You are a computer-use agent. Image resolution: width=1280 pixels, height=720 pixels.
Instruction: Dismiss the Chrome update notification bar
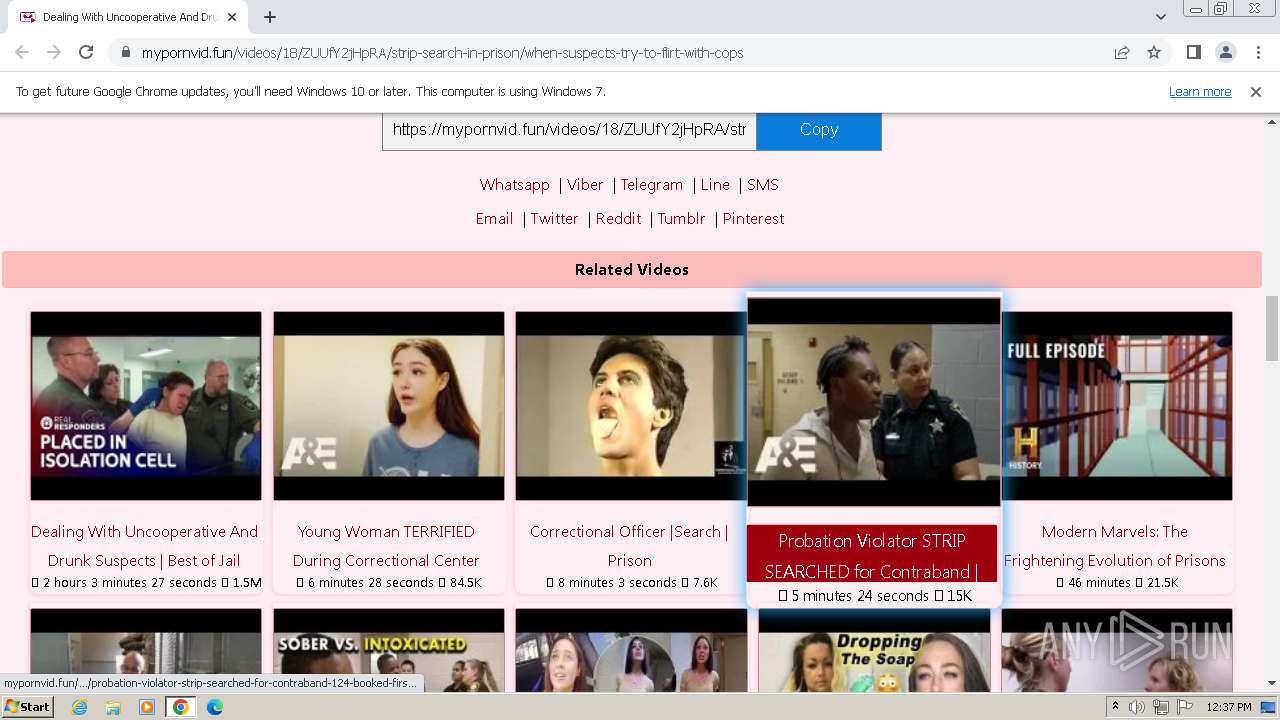tap(1256, 92)
